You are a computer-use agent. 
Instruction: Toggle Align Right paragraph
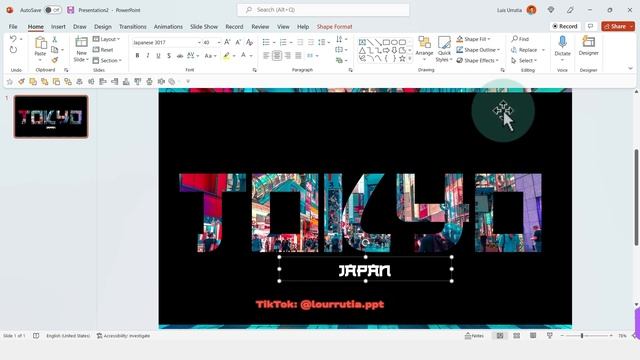point(288,56)
